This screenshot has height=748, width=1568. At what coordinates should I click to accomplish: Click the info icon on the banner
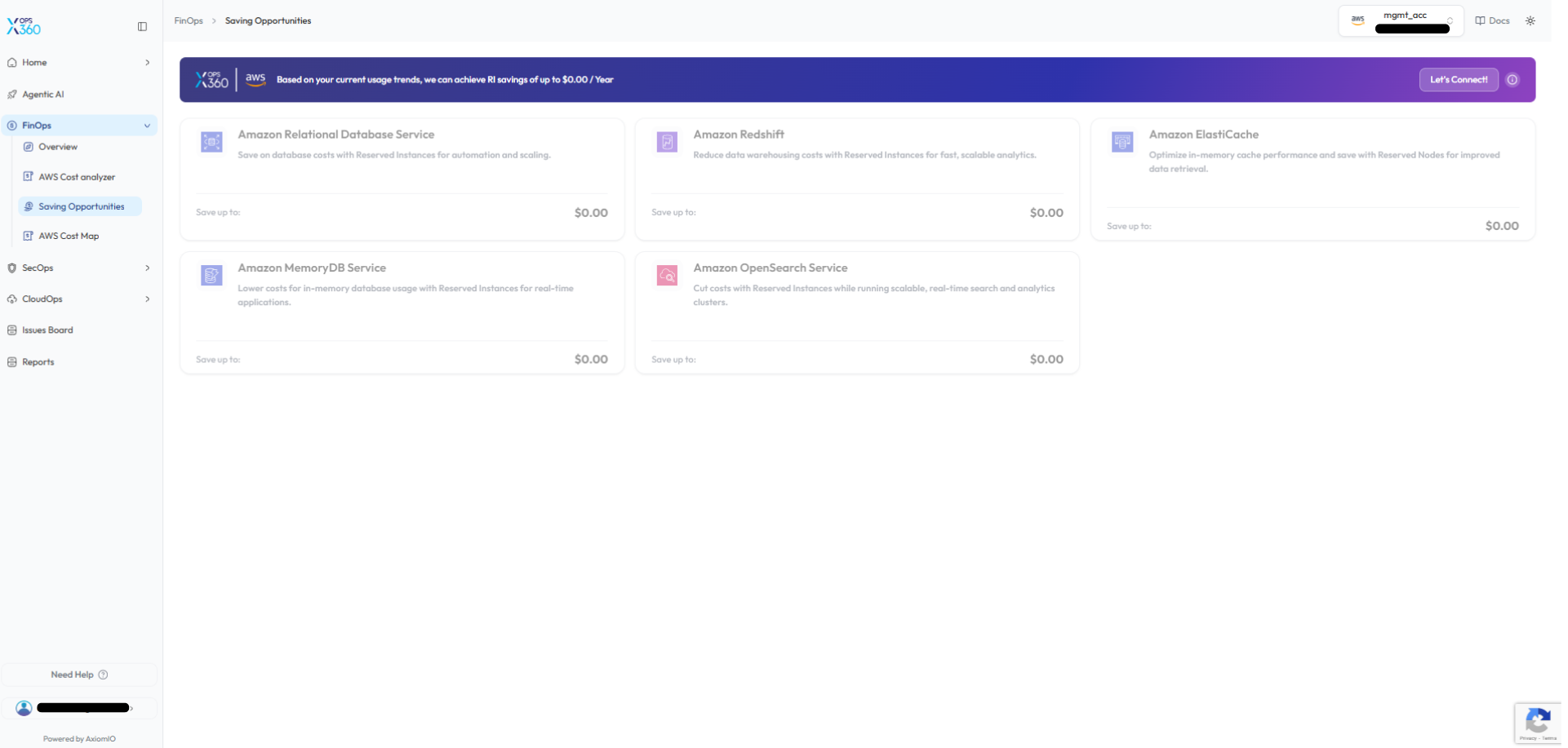1512,80
